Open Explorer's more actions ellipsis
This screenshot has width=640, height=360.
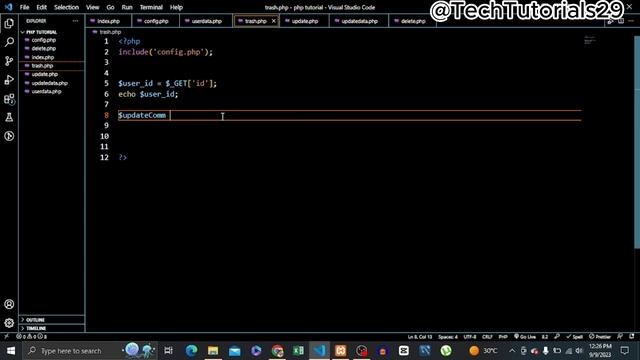tap(75, 21)
